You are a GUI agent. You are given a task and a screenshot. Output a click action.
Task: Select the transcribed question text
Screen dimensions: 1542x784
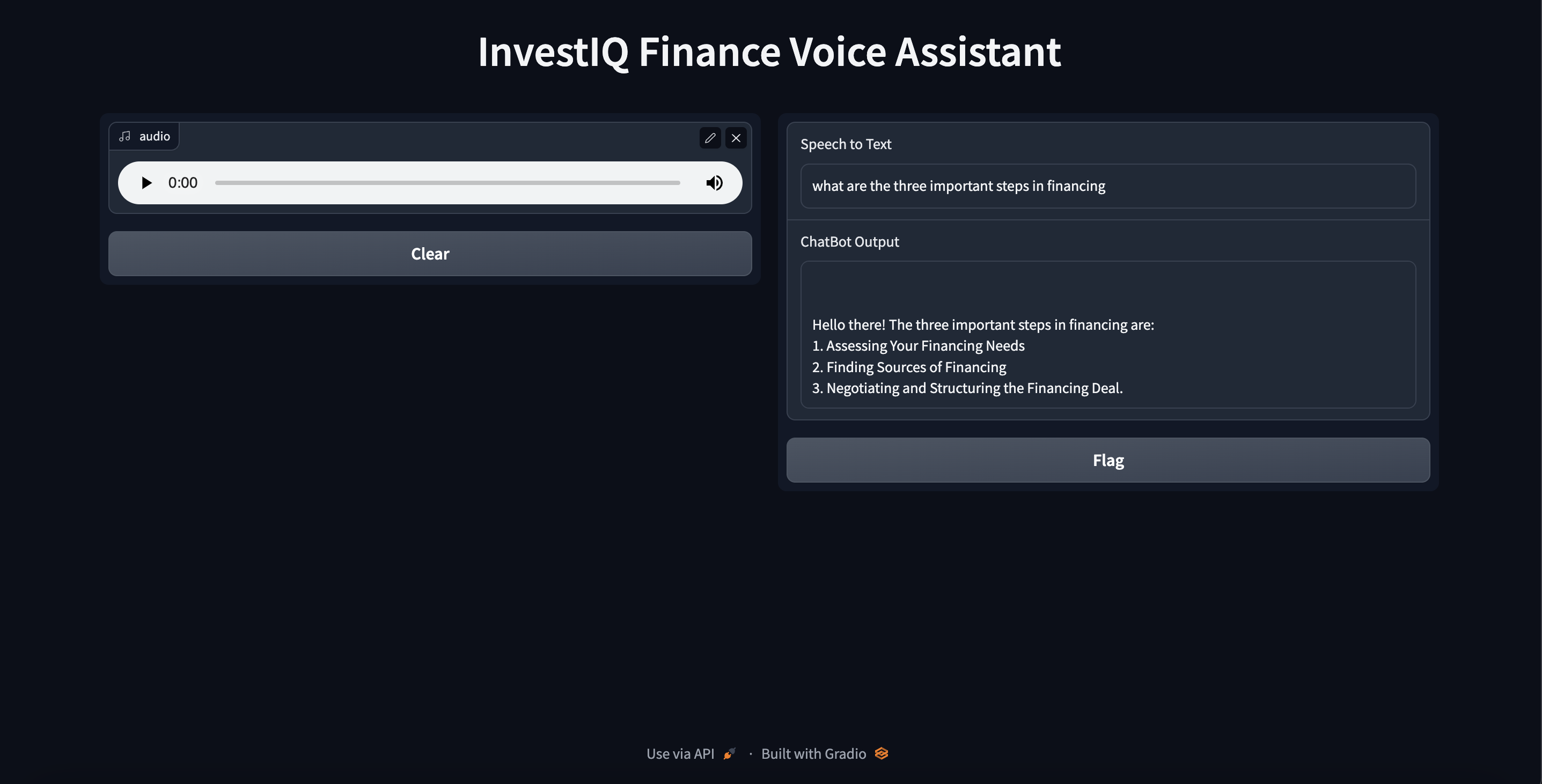click(958, 186)
